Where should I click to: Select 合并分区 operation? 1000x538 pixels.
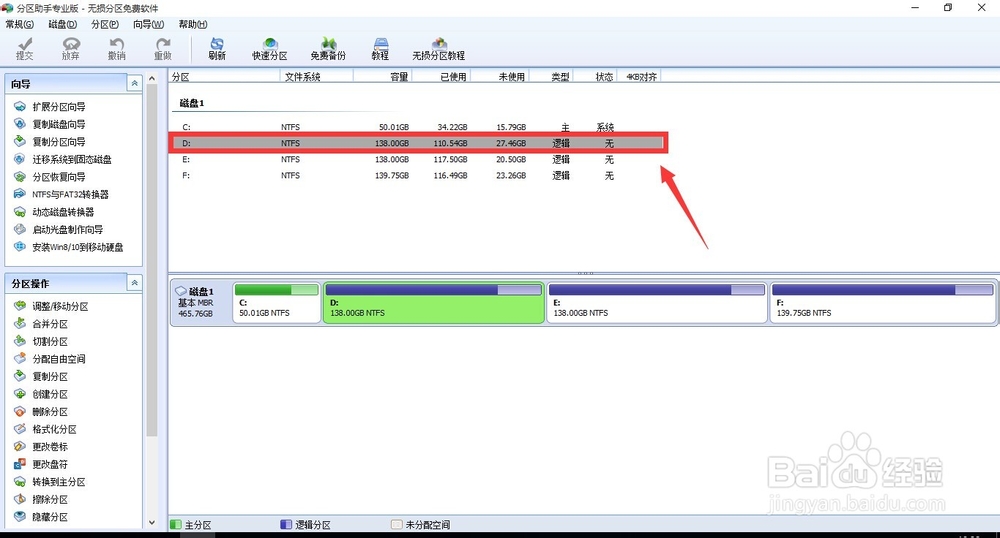pyautogui.click(x=41, y=324)
